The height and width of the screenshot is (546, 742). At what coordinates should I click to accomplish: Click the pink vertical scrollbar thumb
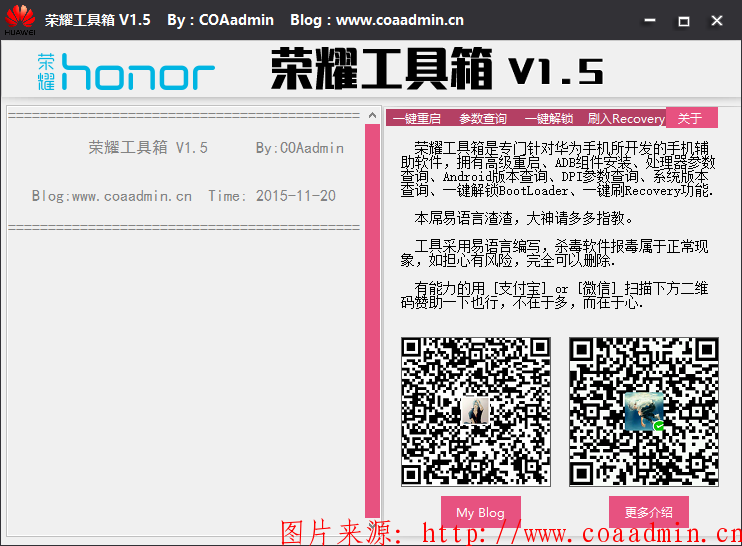372,321
